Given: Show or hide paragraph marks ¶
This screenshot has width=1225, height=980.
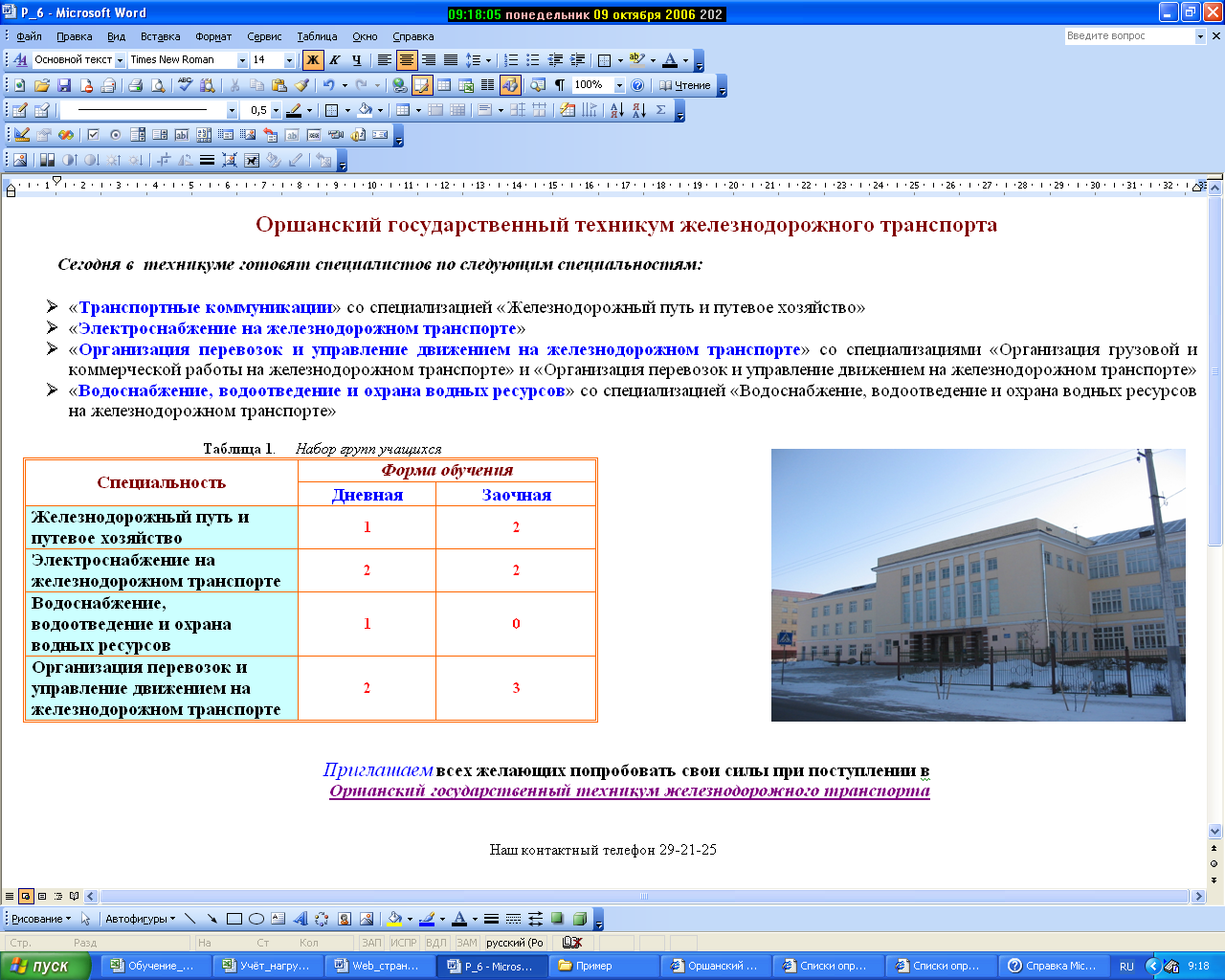Looking at the screenshot, I should [x=560, y=85].
